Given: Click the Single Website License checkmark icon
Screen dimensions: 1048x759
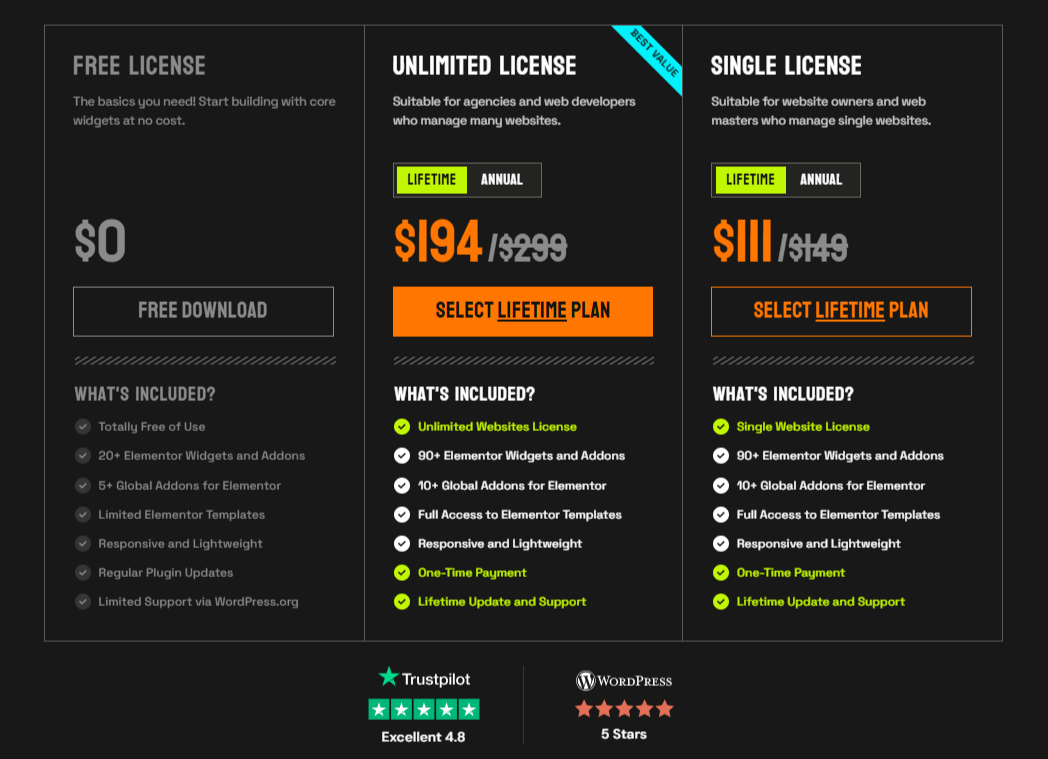Looking at the screenshot, I should coord(720,426).
